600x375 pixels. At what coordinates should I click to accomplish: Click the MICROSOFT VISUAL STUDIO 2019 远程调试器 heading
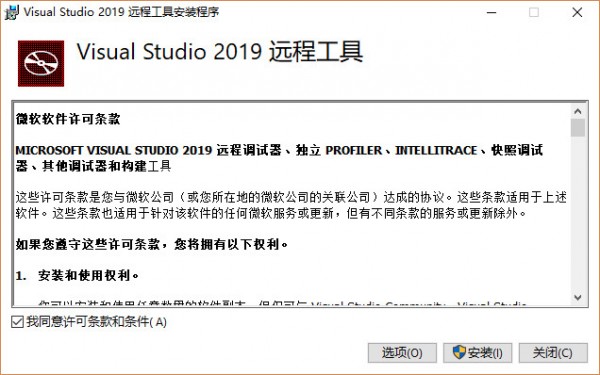click(279, 158)
